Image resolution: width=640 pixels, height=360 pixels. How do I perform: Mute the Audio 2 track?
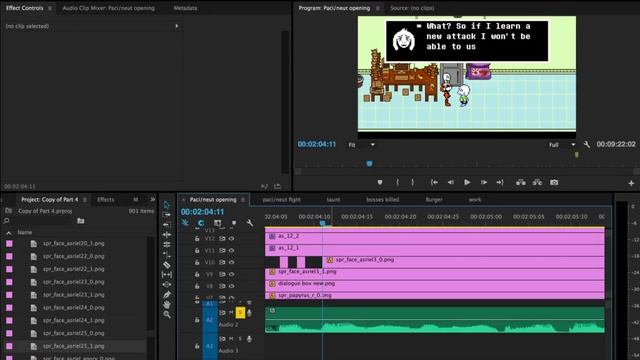coord(231,313)
